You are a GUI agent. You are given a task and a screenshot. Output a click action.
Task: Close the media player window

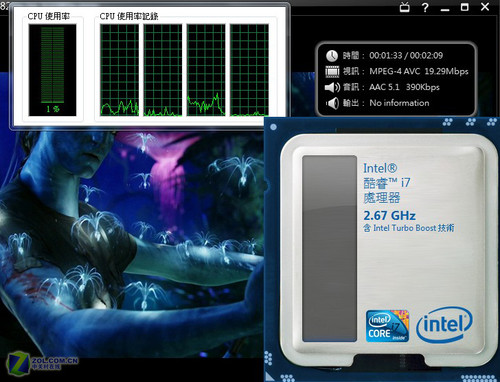pyautogui.click(x=485, y=7)
